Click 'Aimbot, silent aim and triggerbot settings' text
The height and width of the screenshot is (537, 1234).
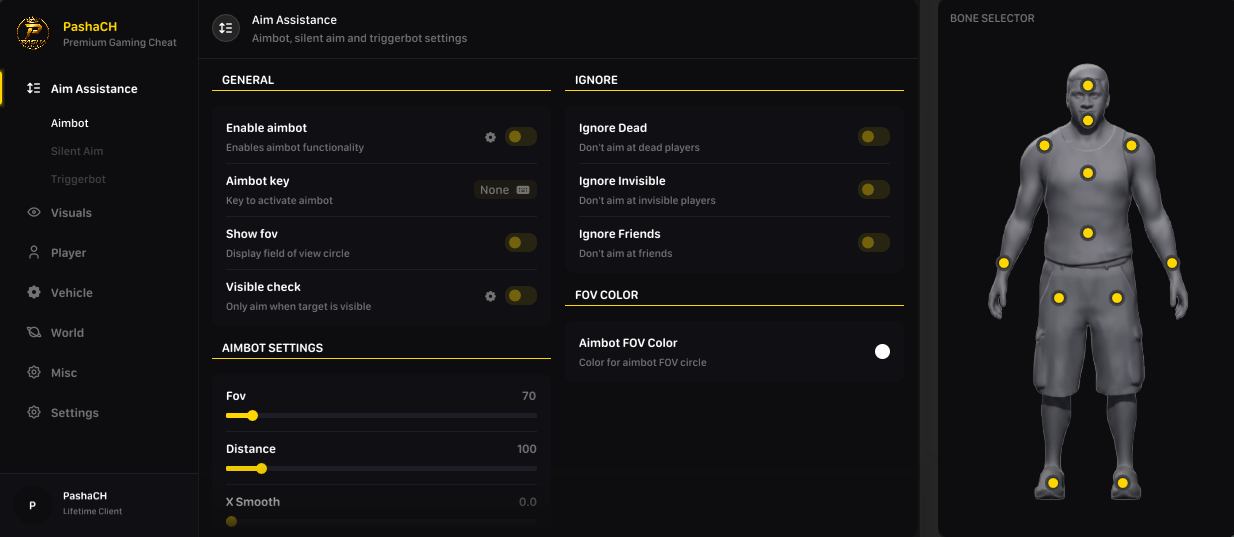[x=359, y=39]
